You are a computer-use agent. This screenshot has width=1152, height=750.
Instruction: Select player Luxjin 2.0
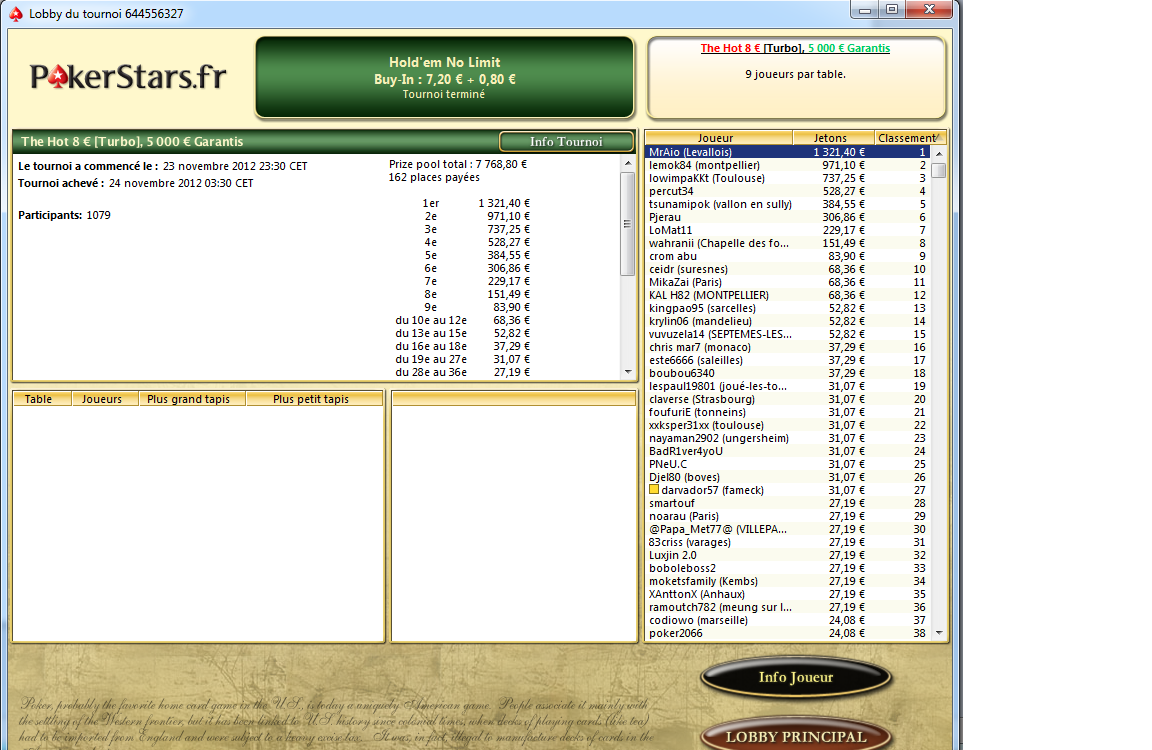787,555
